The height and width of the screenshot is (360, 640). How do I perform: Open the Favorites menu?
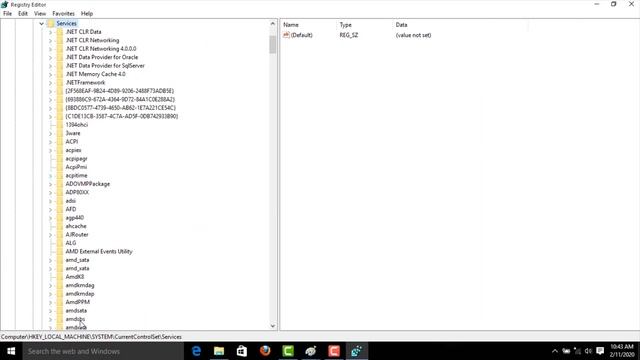(x=63, y=13)
